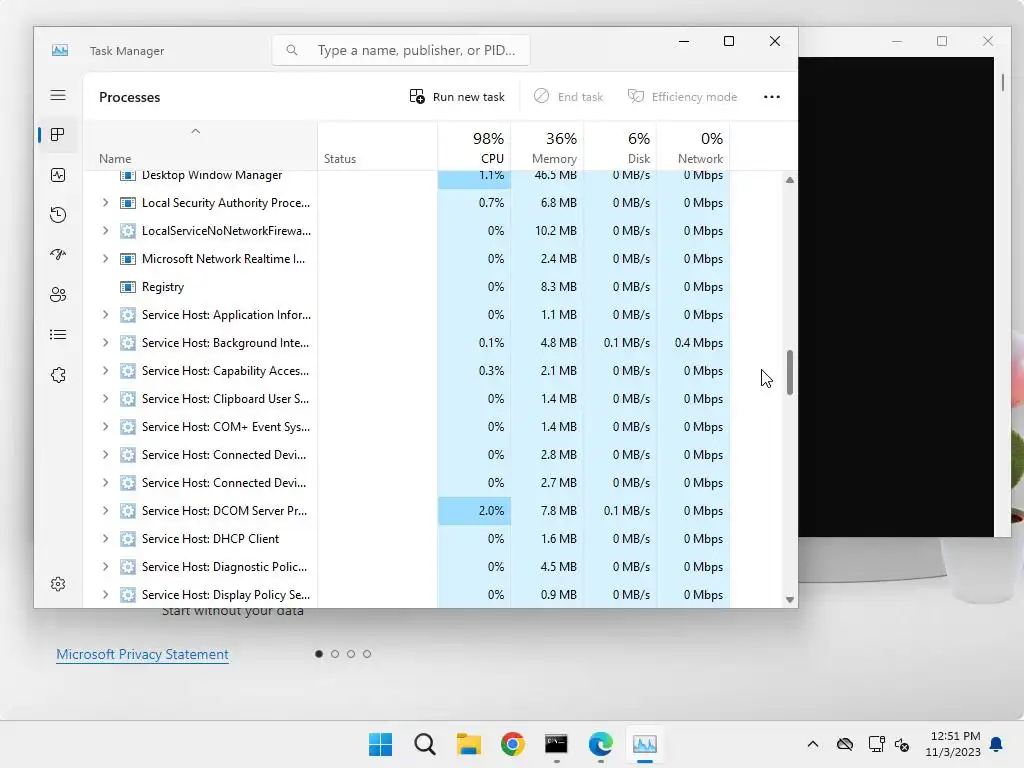Open the Task Manager hamburger navigation menu

click(x=58, y=95)
